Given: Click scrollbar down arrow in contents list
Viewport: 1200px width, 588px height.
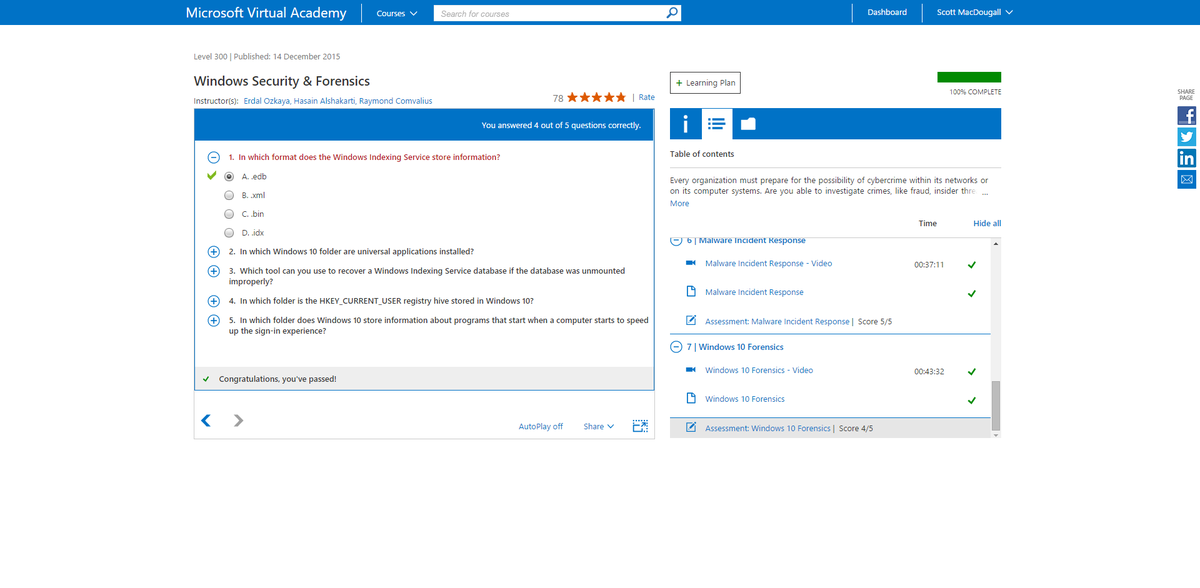Looking at the screenshot, I should [995, 434].
